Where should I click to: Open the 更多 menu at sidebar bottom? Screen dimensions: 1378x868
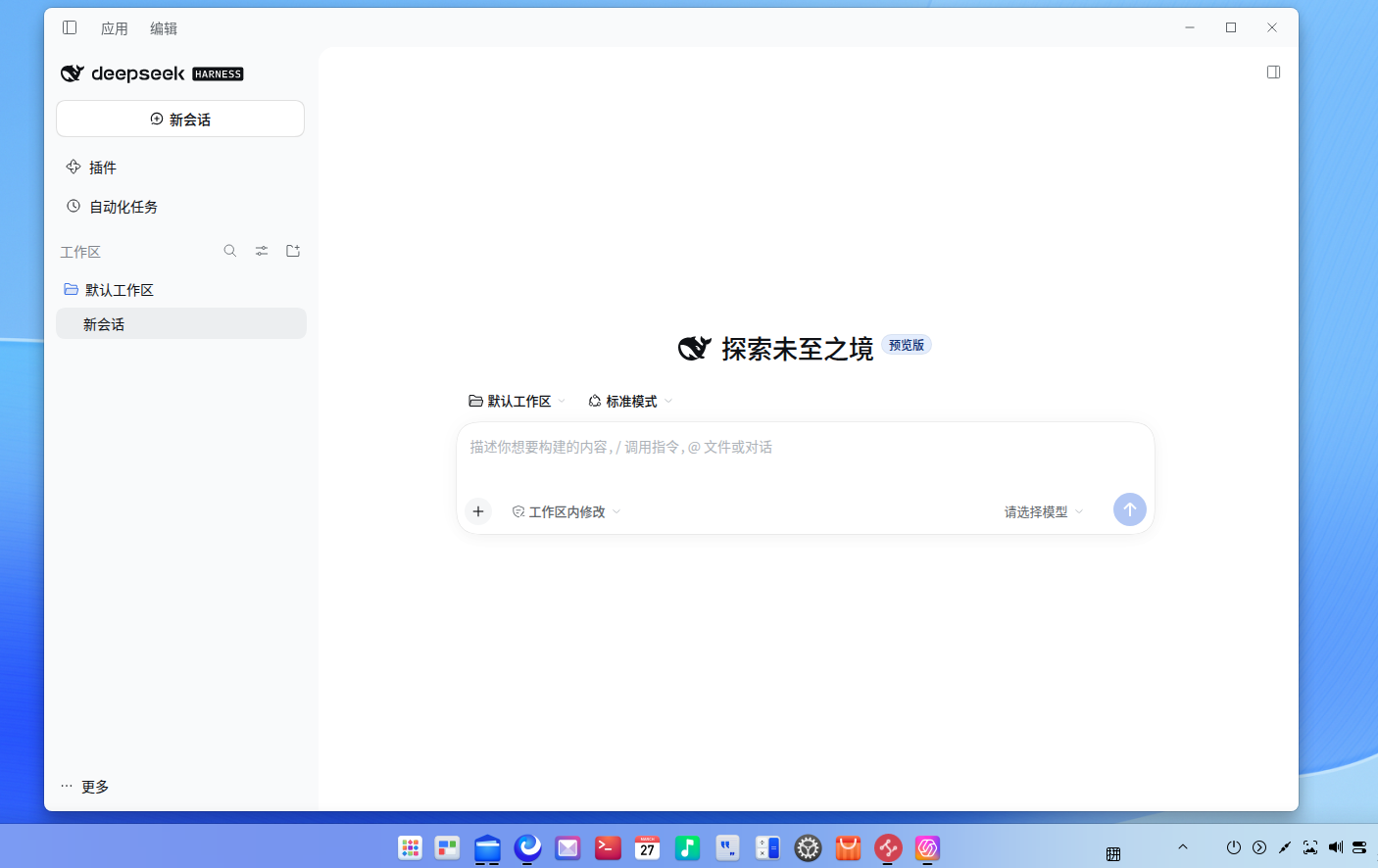84,787
